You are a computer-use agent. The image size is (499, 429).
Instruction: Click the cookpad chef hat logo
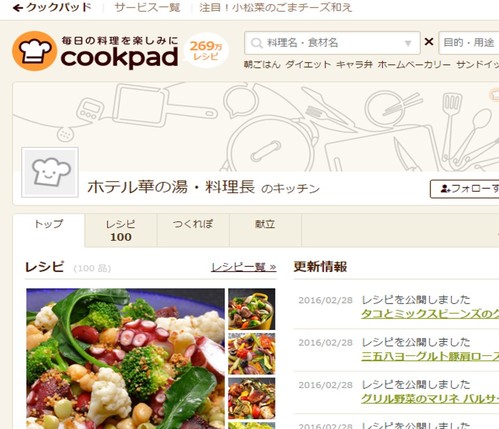34,51
